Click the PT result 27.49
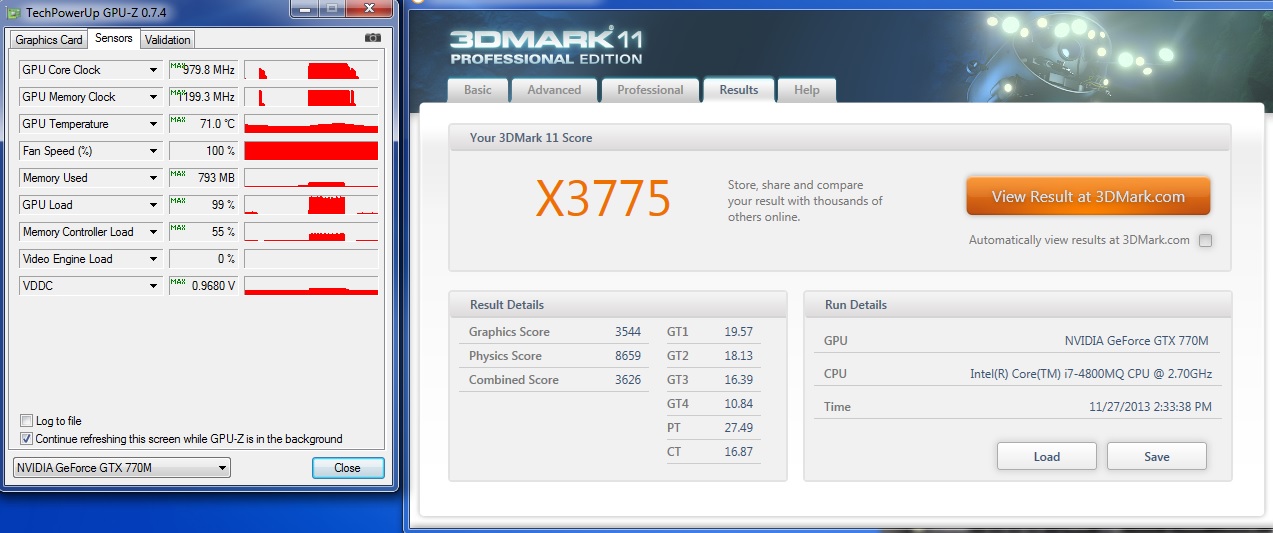1273x533 pixels. point(738,428)
